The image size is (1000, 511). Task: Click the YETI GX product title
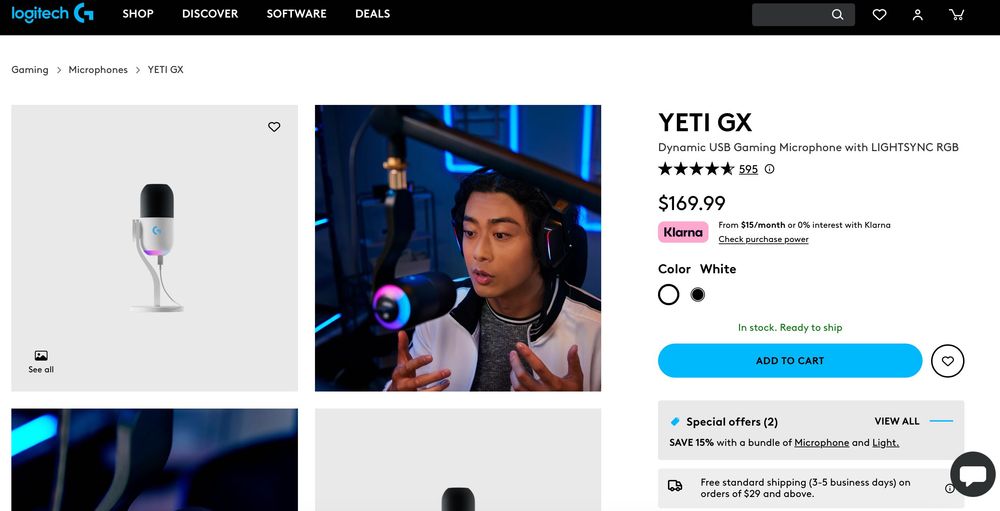(705, 122)
